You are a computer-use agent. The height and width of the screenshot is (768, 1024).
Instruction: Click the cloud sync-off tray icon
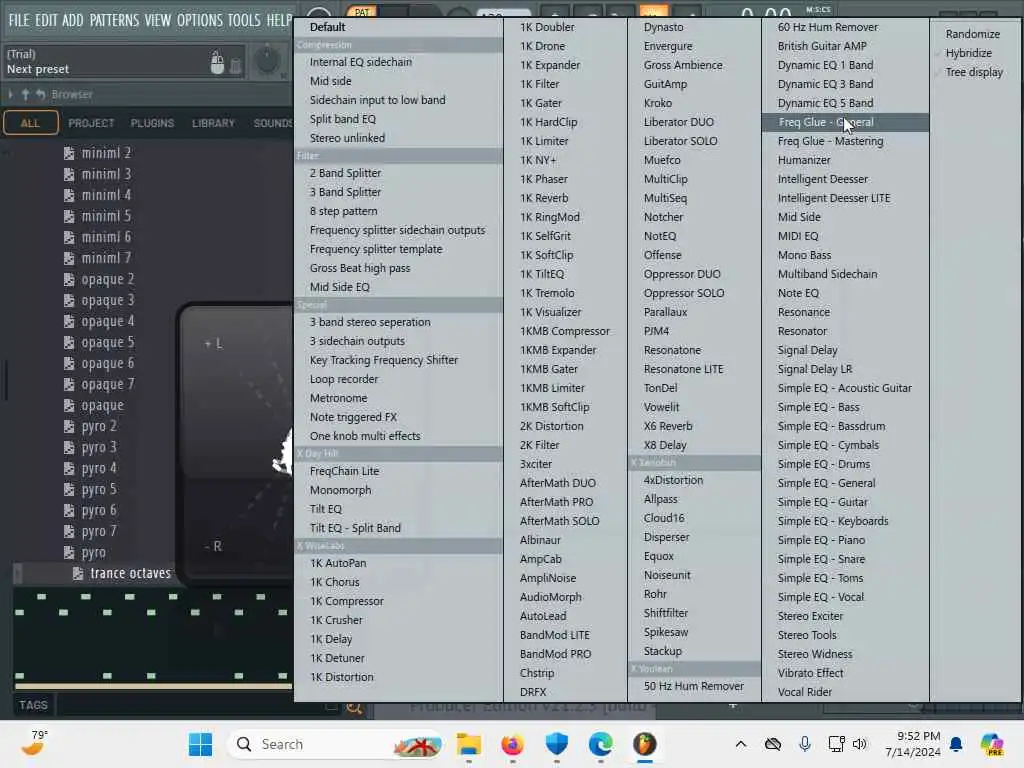773,744
